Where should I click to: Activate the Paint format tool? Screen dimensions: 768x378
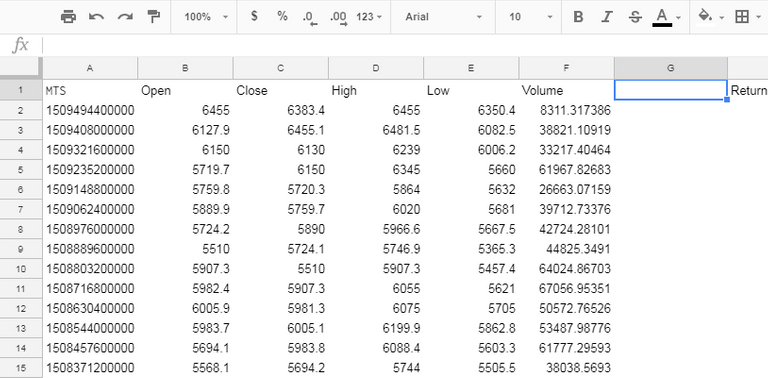click(x=154, y=17)
